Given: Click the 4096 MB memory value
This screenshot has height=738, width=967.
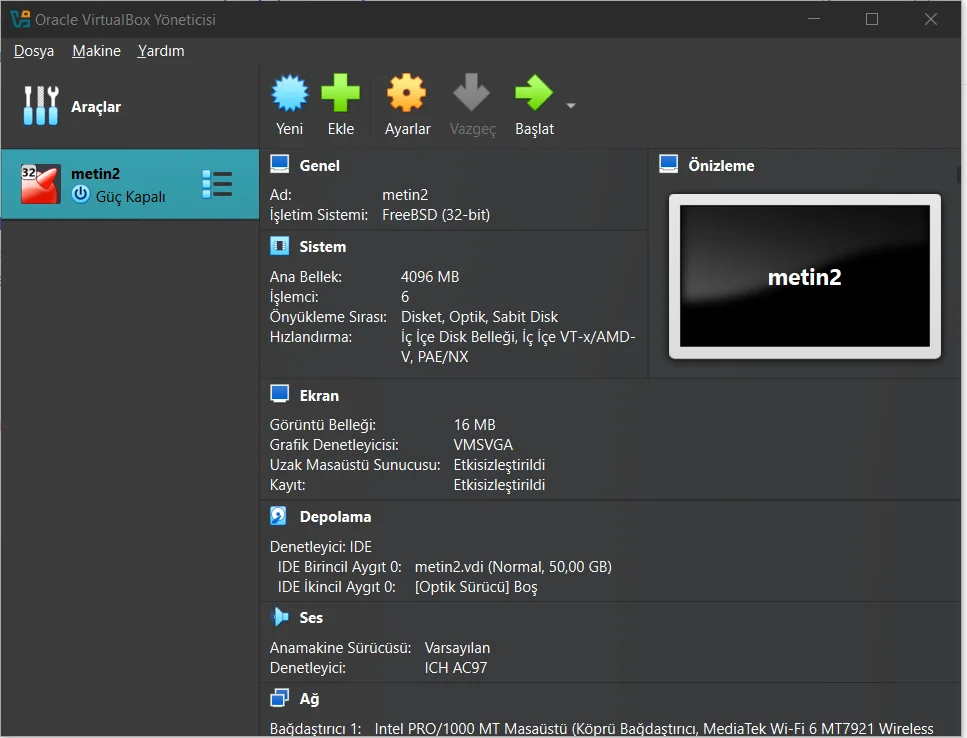Looking at the screenshot, I should click(430, 277).
